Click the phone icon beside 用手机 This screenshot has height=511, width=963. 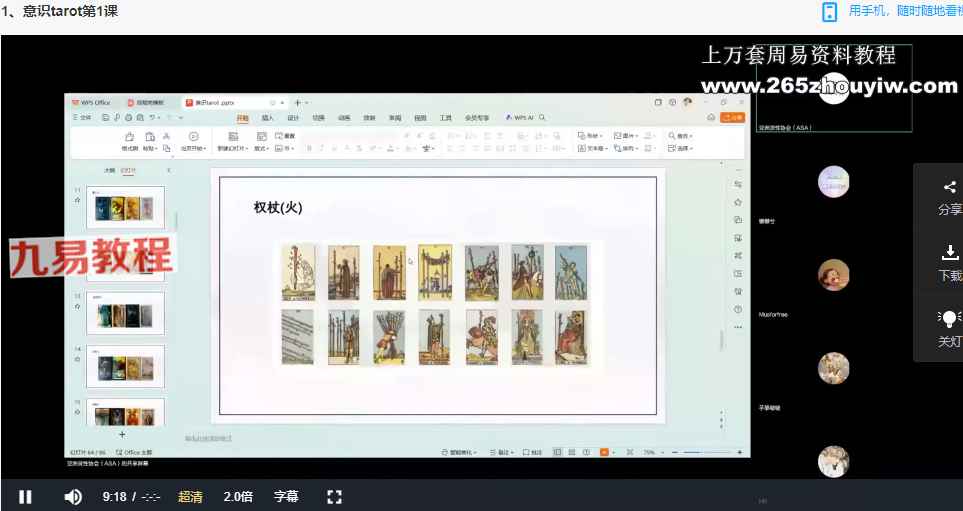coord(829,12)
